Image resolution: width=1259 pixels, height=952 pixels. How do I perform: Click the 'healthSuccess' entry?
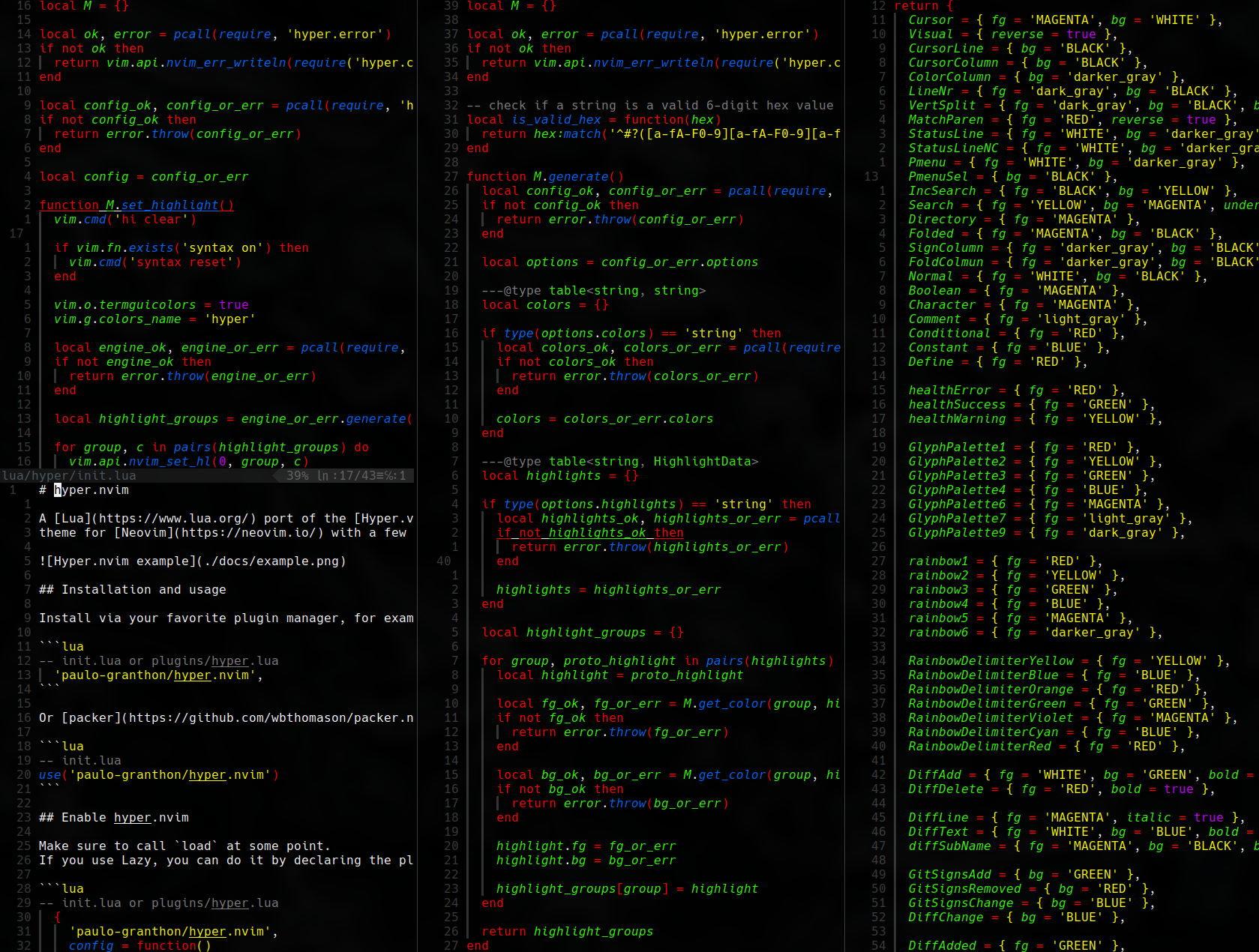click(1032, 404)
